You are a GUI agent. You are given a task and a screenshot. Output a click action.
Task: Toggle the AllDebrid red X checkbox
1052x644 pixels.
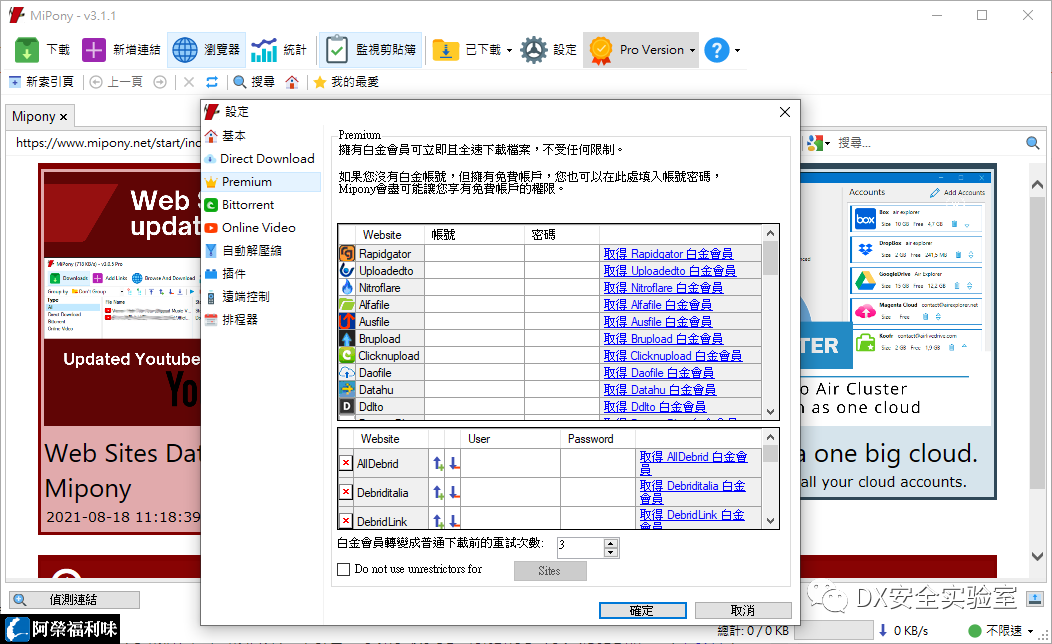point(346,463)
